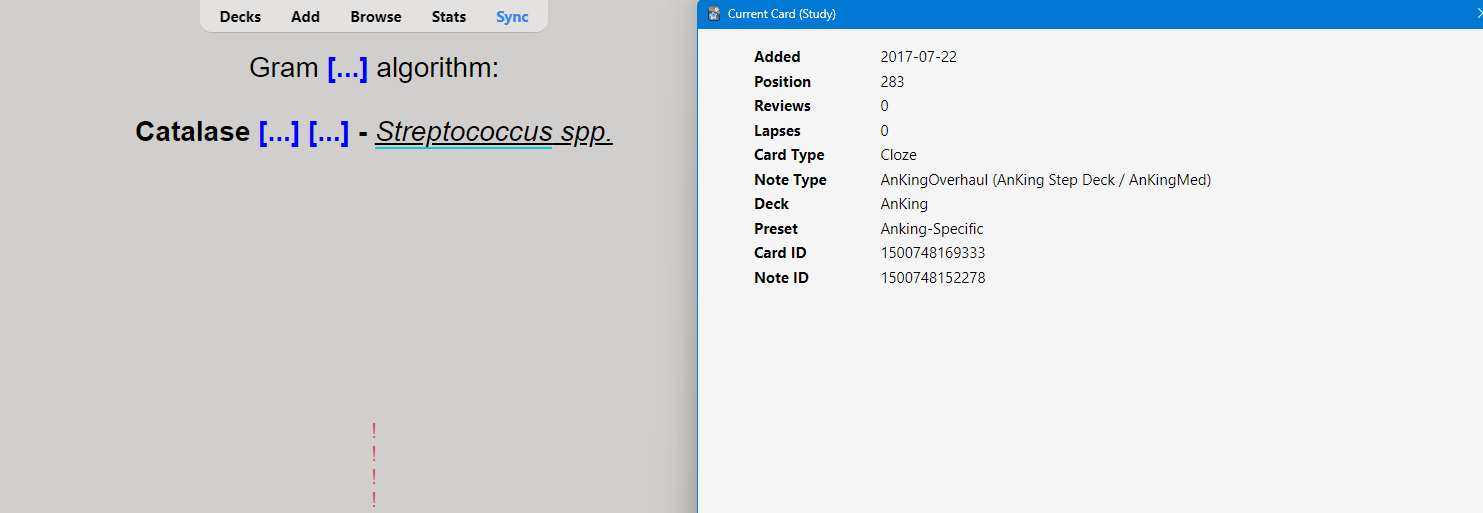The width and height of the screenshot is (1483, 513).
Task: Click the Current Card window icon
Action: coord(714,14)
